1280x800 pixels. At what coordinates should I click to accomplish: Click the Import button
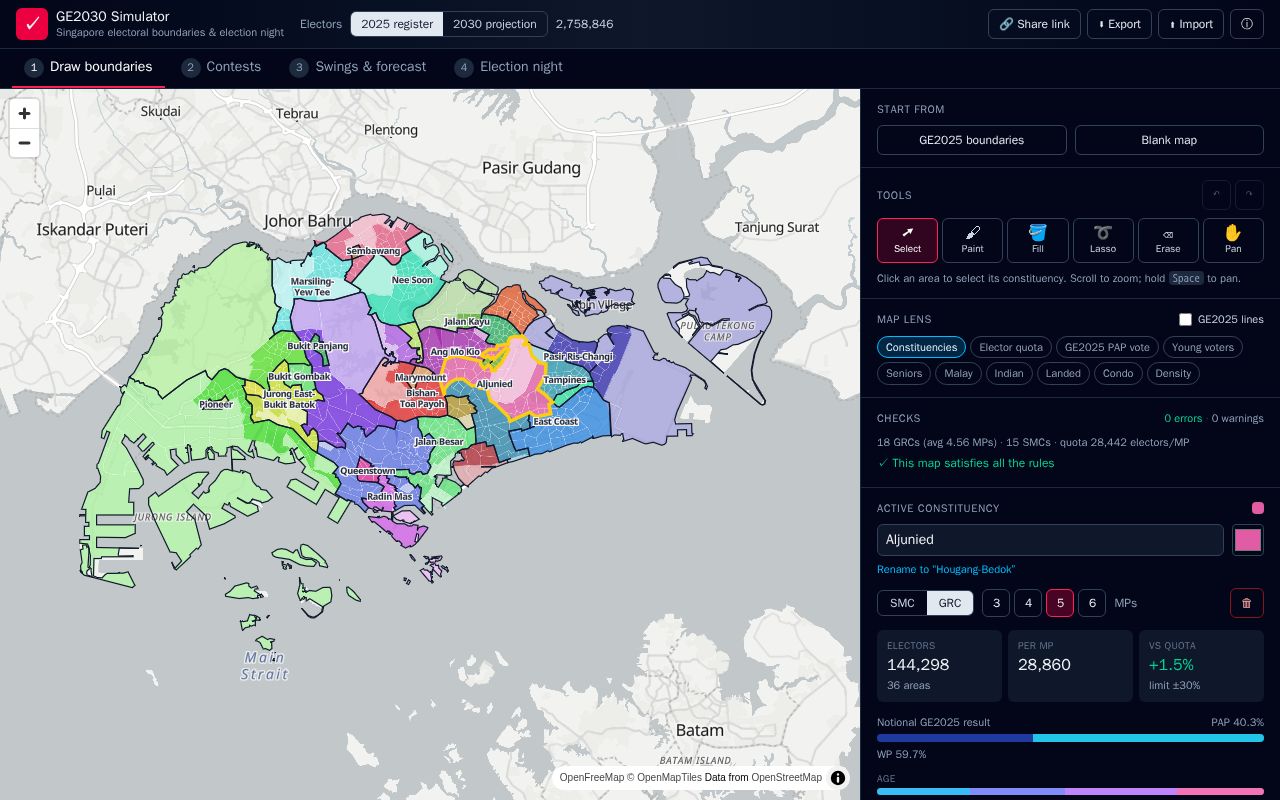[x=1191, y=24]
